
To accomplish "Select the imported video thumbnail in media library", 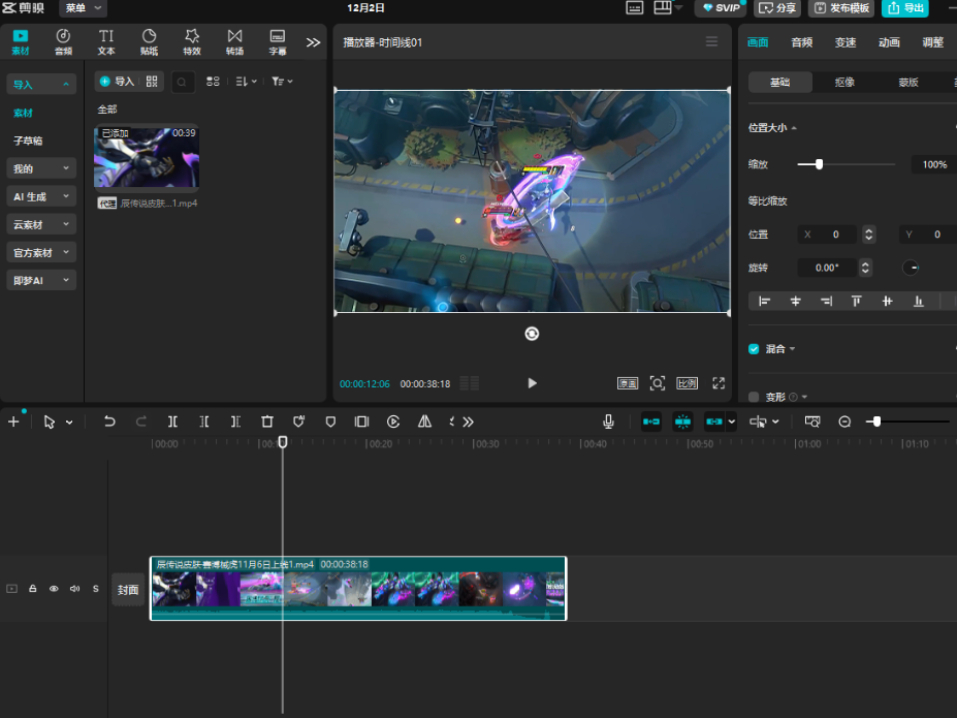I will click(x=146, y=157).
